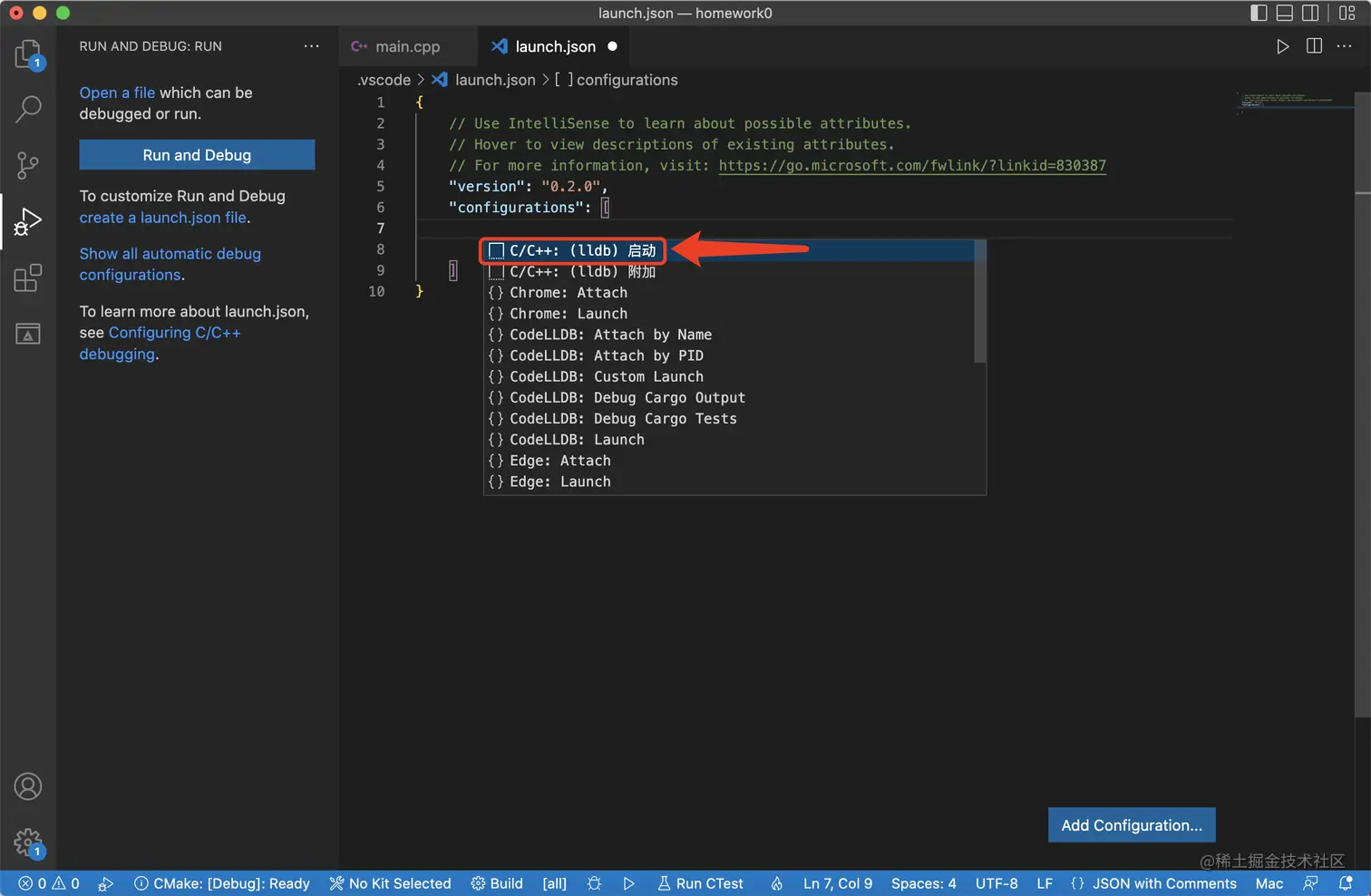Click Run CTest in status bar
This screenshot has height=896, width=1371.
(x=700, y=883)
